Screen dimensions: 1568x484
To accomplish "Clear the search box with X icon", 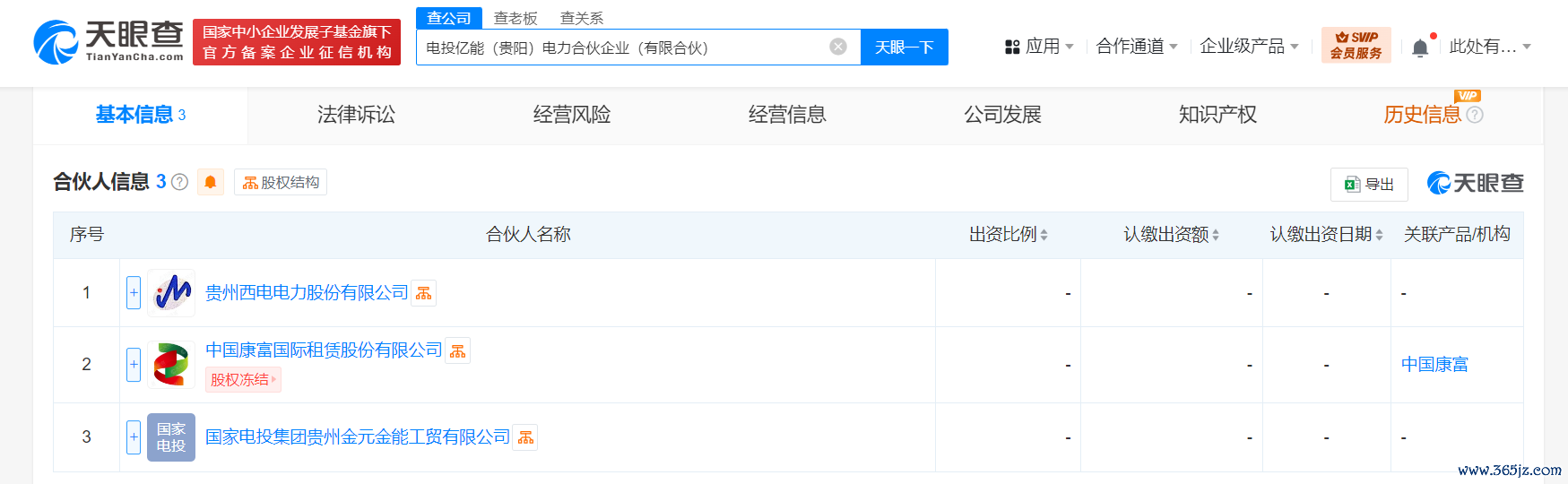I will tap(838, 47).
